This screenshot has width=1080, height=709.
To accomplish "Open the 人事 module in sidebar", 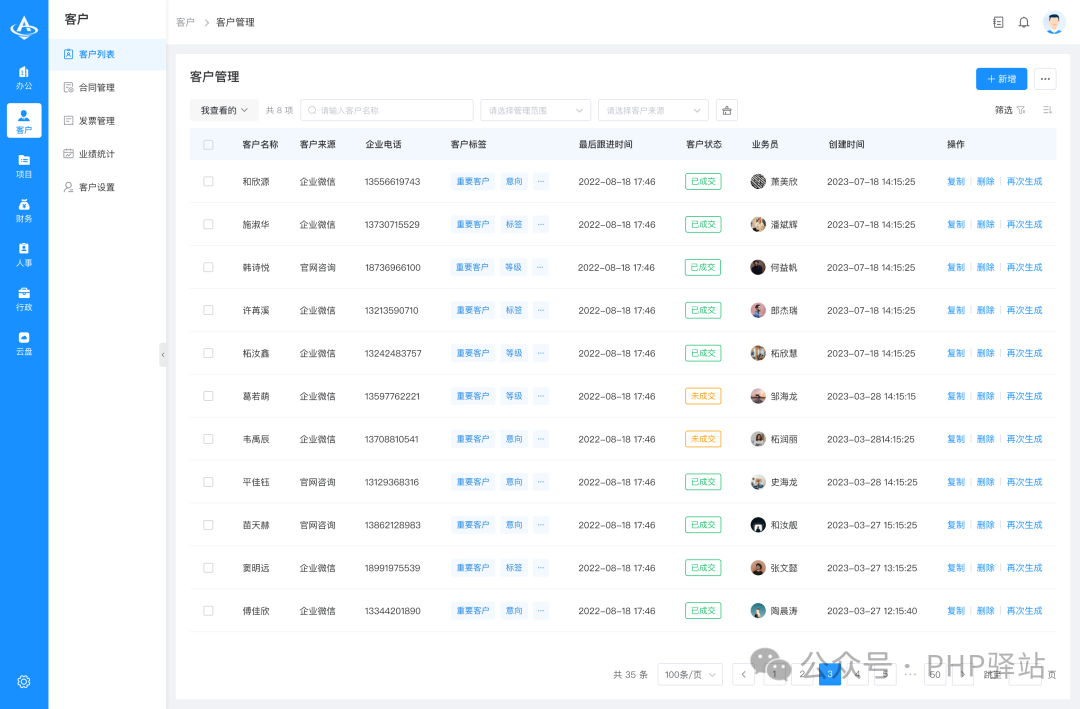I will coord(24,254).
